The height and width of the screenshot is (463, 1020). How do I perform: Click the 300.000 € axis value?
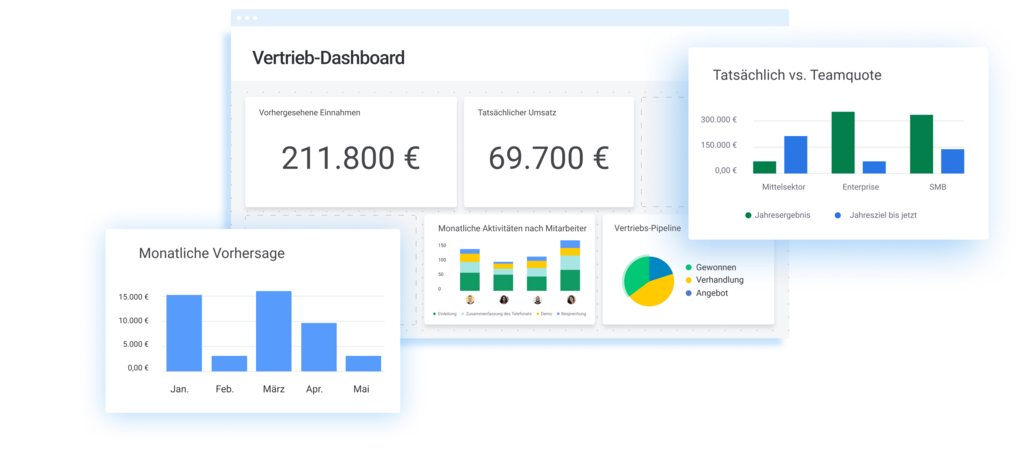pyautogui.click(x=718, y=120)
